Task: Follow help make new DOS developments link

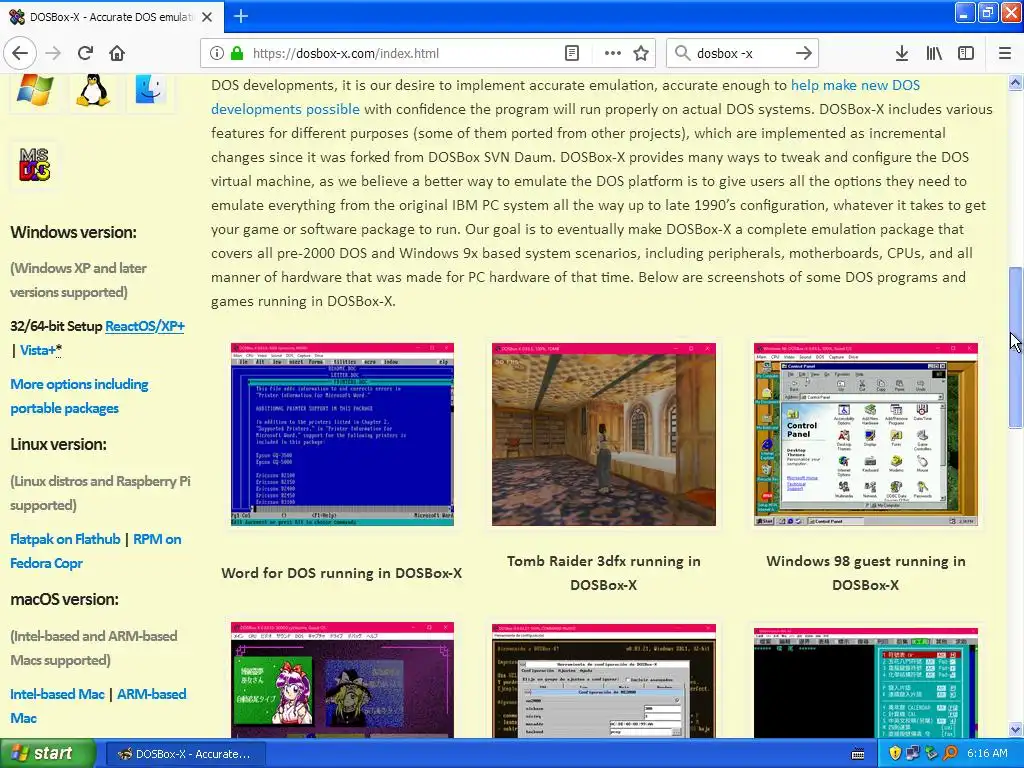Action: click(566, 97)
